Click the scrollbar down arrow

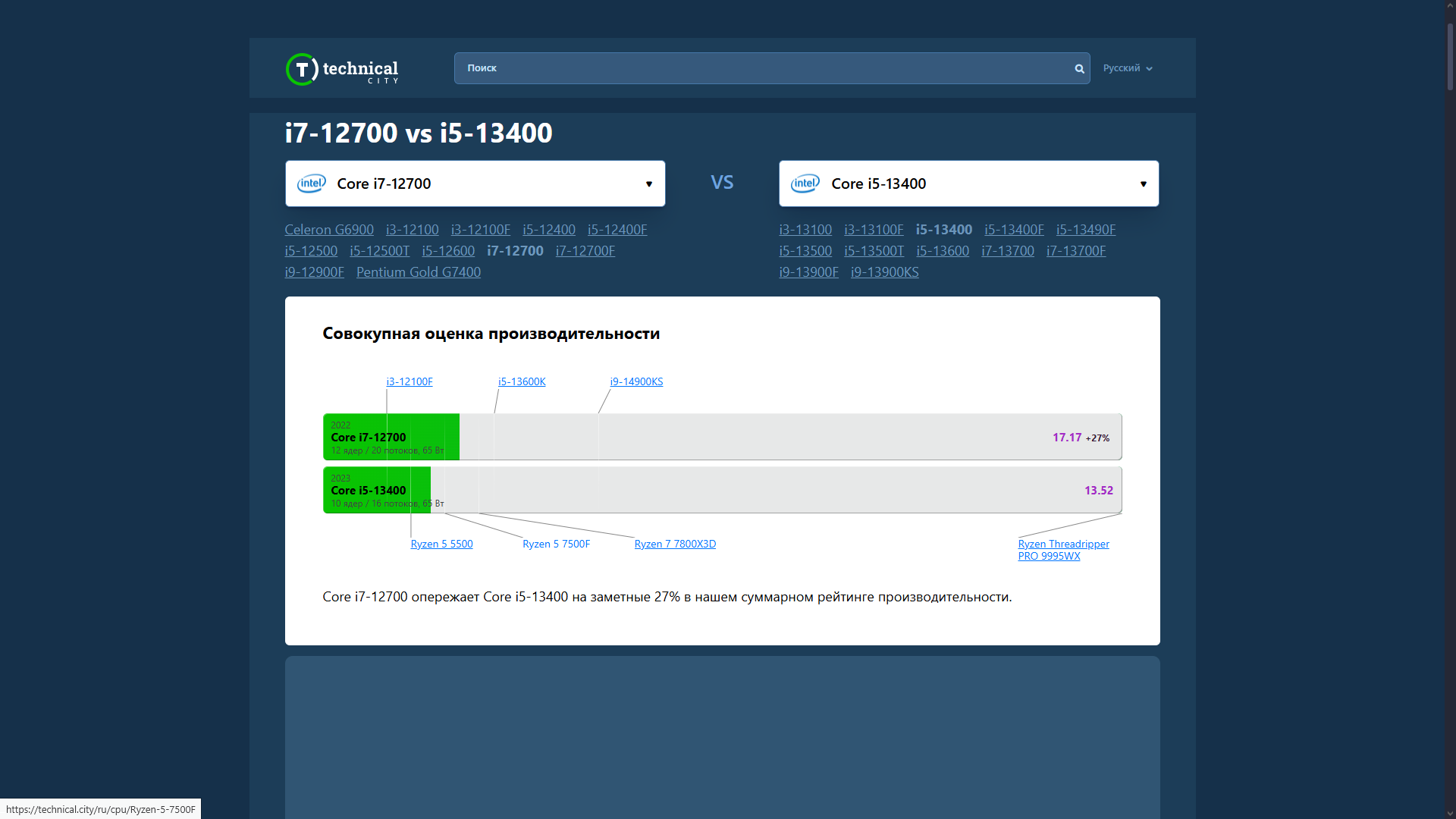point(1450,813)
